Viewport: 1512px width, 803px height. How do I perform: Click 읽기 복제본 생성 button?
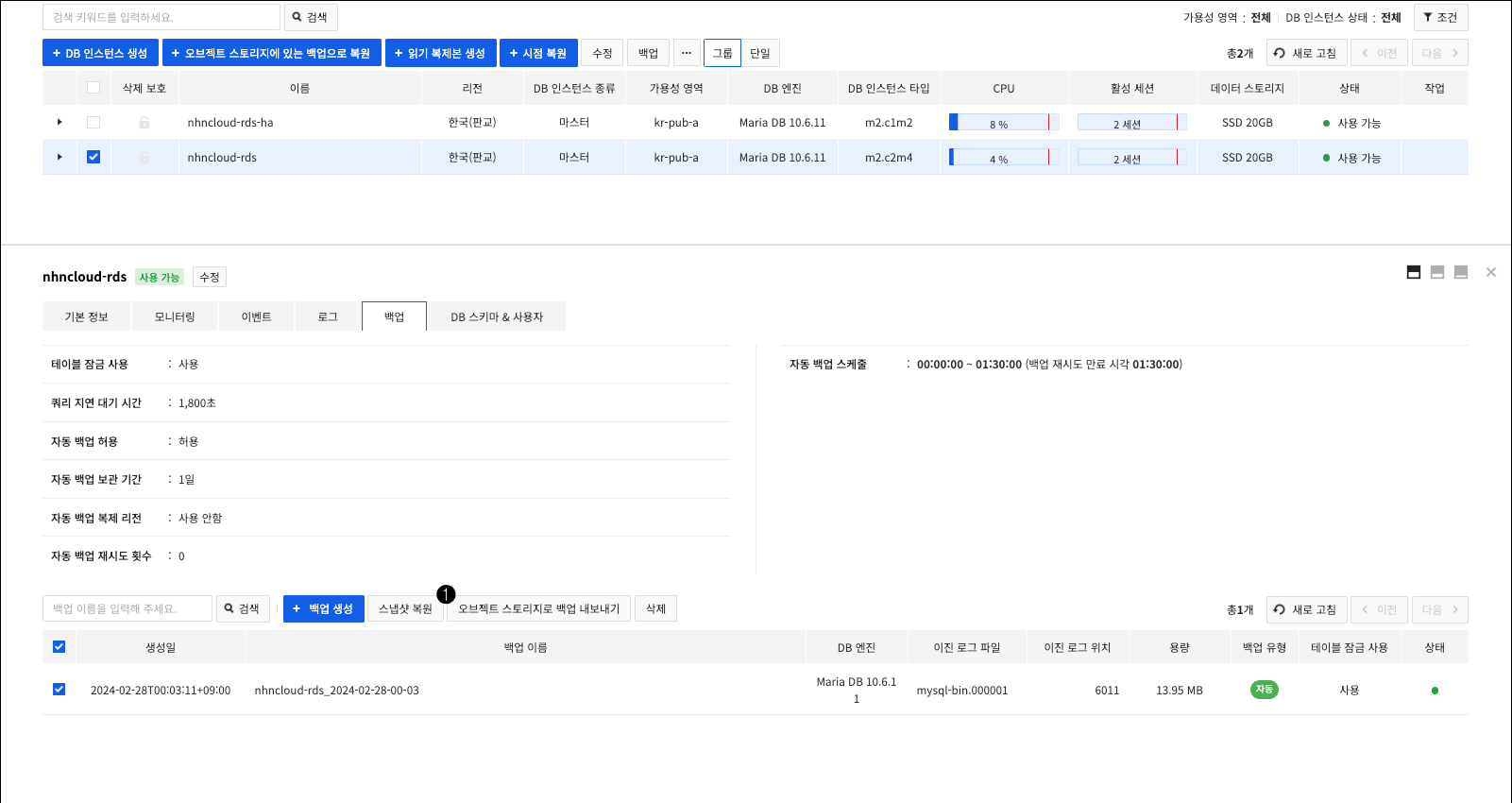[441, 53]
